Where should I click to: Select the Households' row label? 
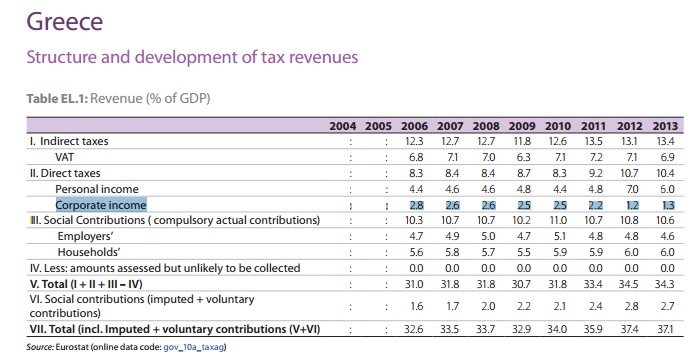89,252
